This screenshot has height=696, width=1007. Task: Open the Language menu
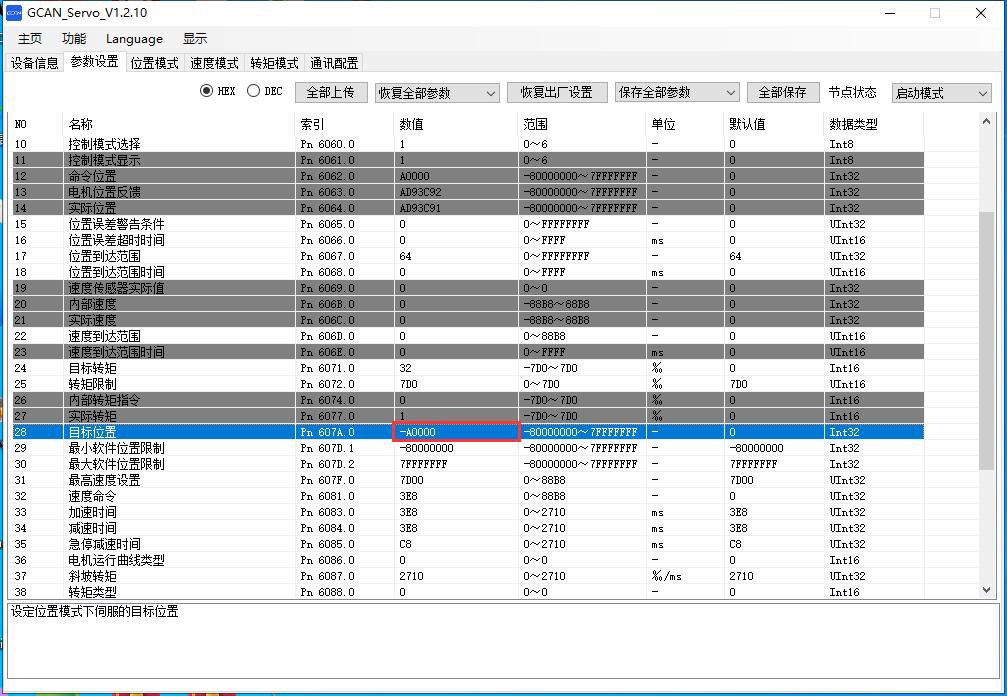pyautogui.click(x=134, y=38)
